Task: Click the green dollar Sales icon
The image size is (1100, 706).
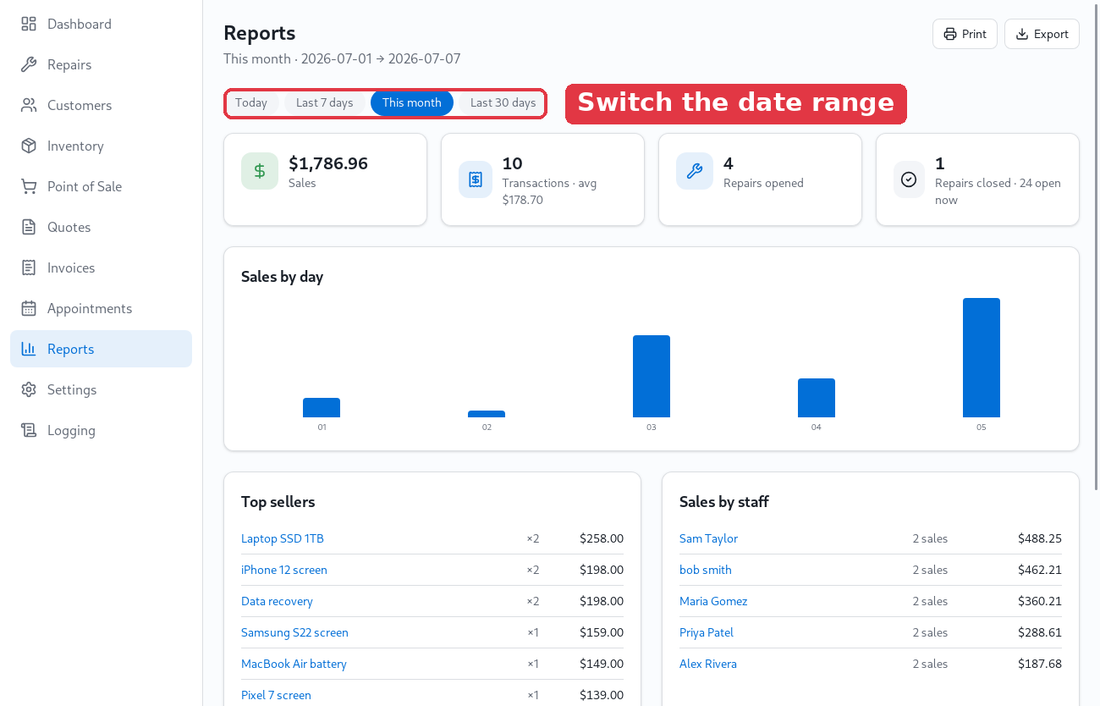Action: click(x=260, y=171)
